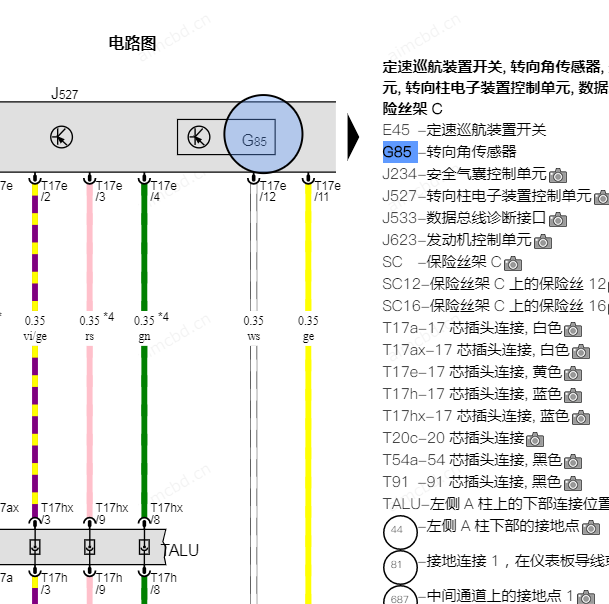Click the T17e /12 connector pin label
Viewport: 609px width, 604px height.
tap(273, 191)
